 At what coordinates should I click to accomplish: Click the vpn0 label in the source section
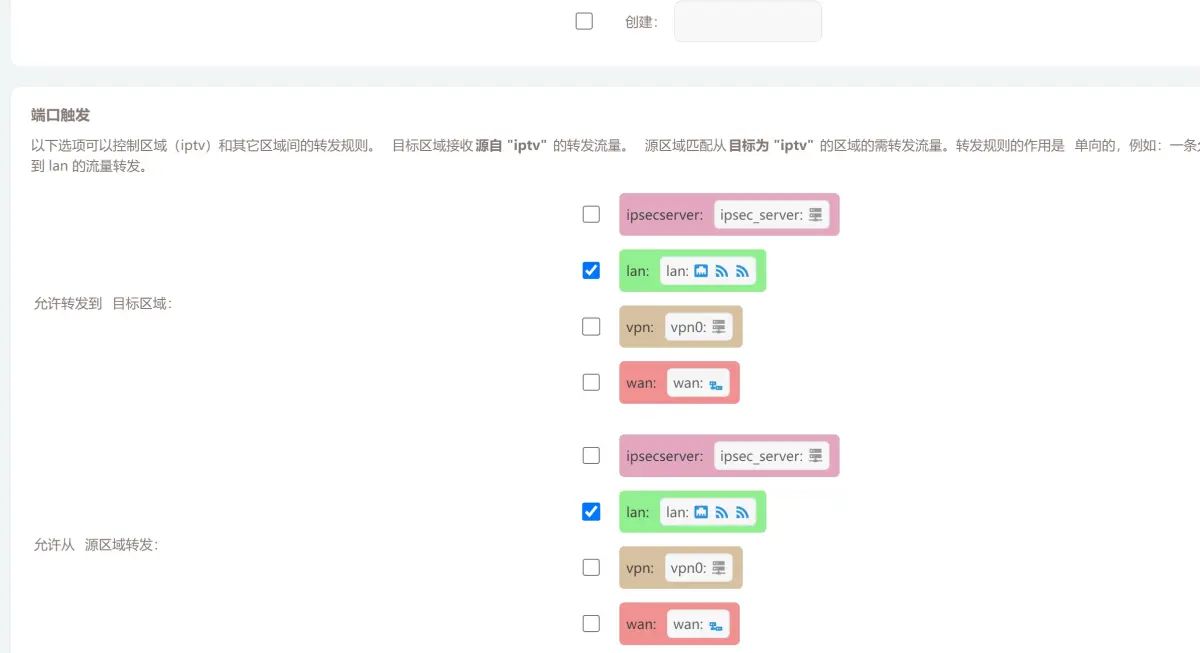[690, 567]
